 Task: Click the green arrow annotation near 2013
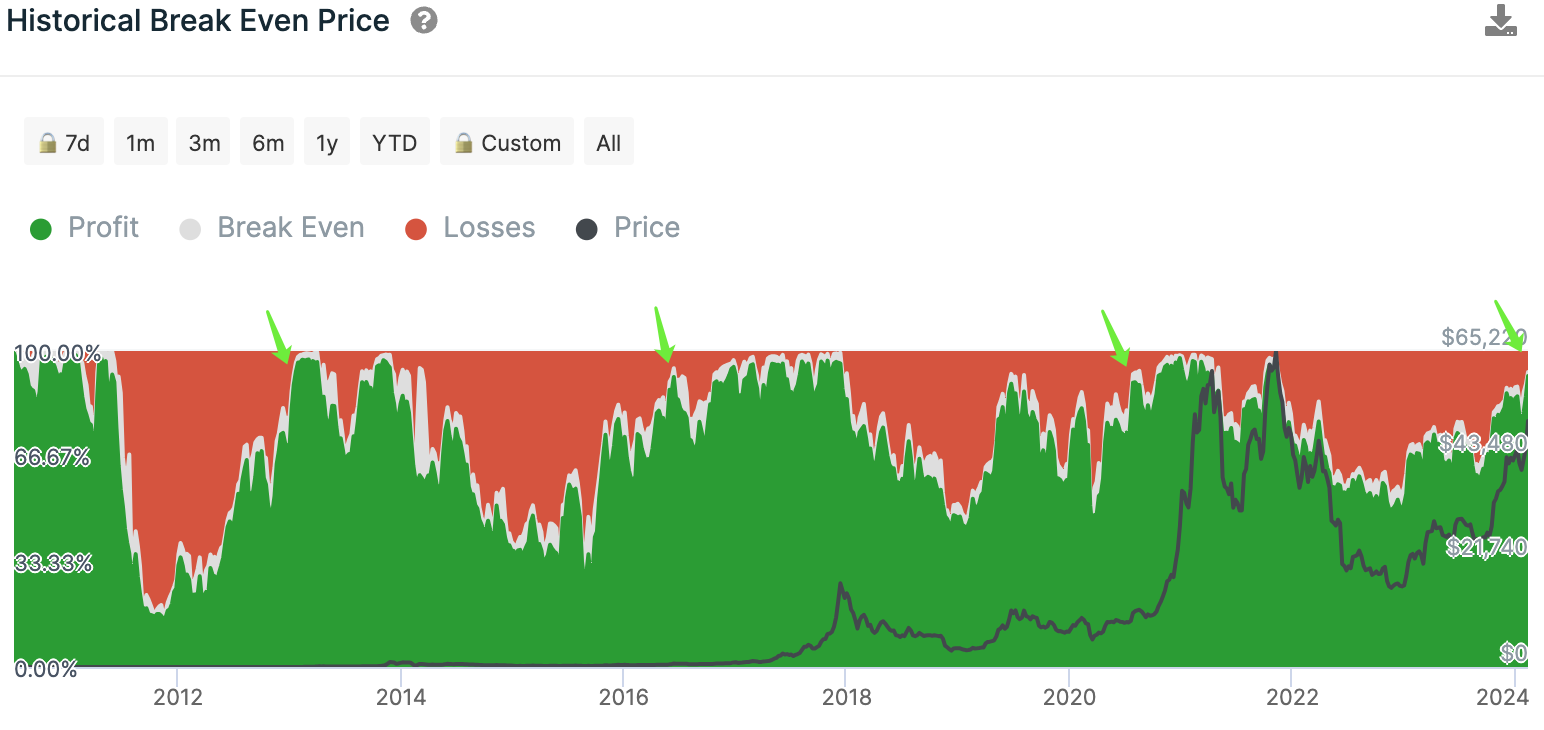point(277,336)
